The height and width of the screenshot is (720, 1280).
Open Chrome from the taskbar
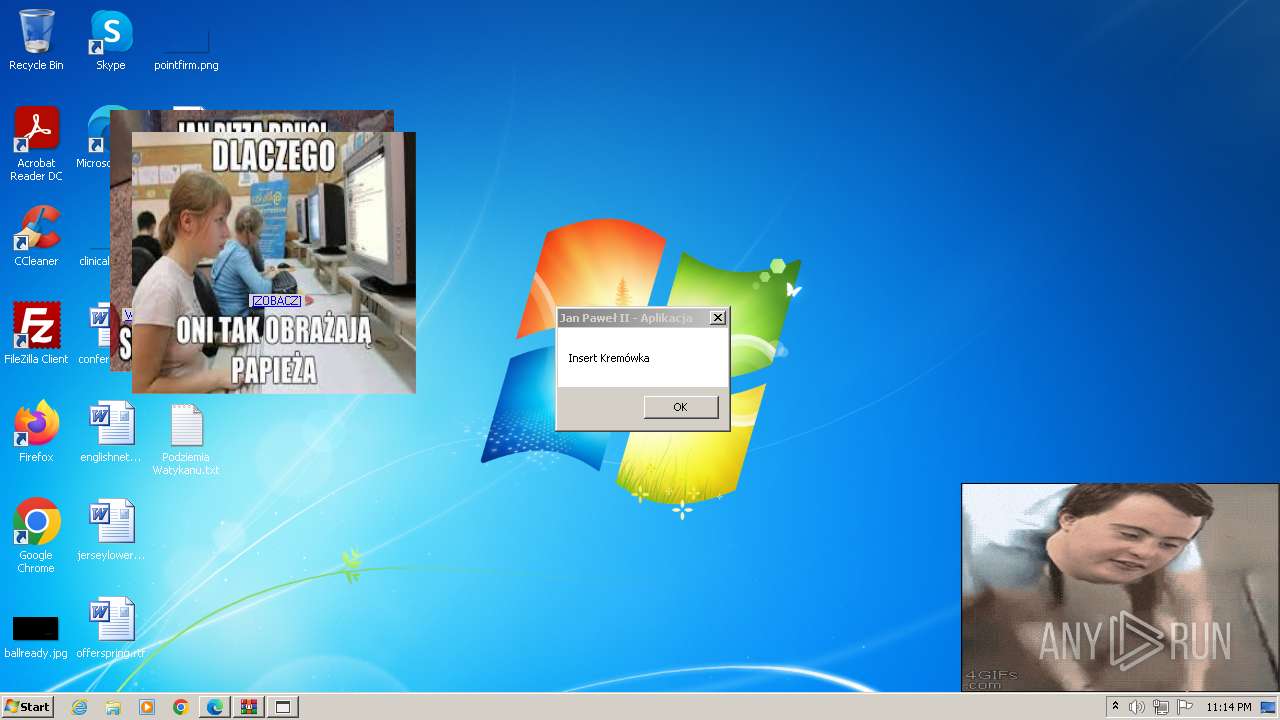pyautogui.click(x=181, y=707)
